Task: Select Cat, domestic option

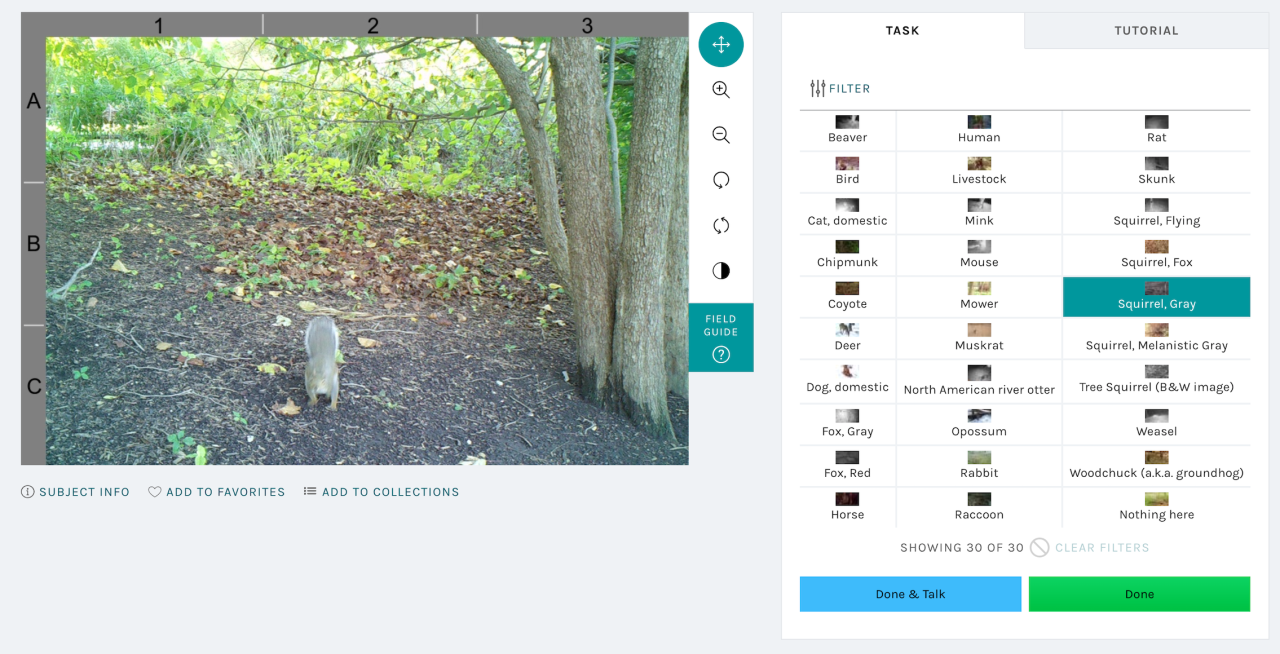Action: coord(848,213)
